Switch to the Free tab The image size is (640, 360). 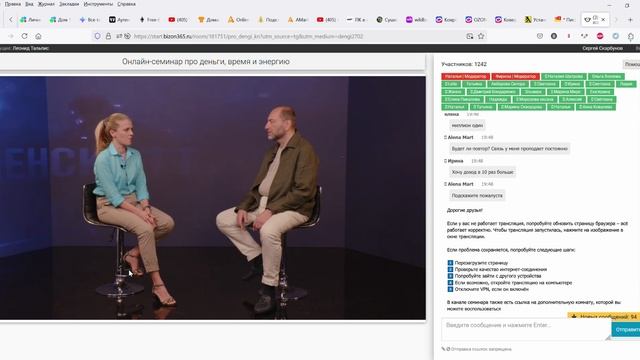tap(149, 20)
